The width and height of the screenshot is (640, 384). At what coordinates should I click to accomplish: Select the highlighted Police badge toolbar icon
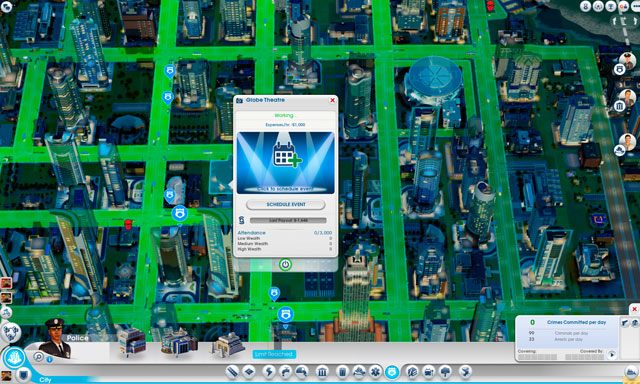[x=392, y=372]
